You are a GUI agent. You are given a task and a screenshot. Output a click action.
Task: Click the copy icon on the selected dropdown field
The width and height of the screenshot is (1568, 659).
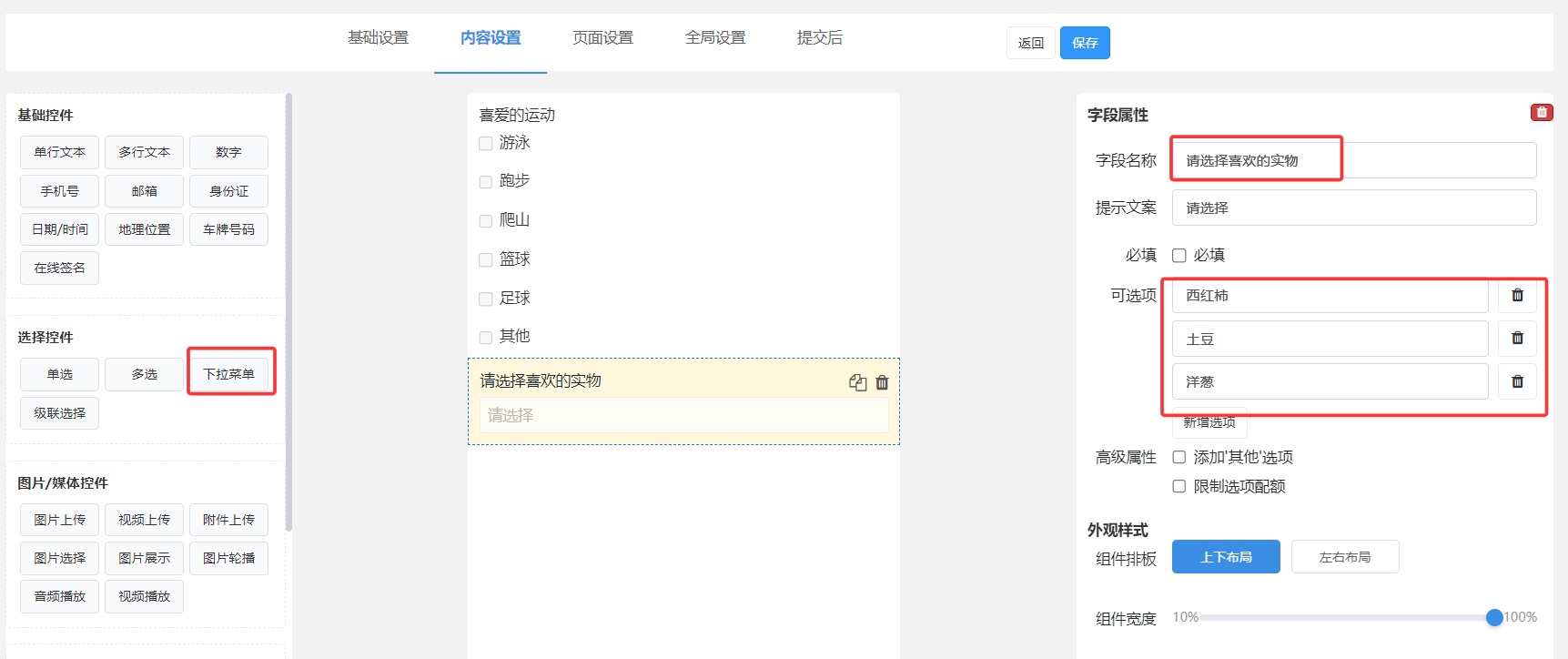click(x=857, y=382)
